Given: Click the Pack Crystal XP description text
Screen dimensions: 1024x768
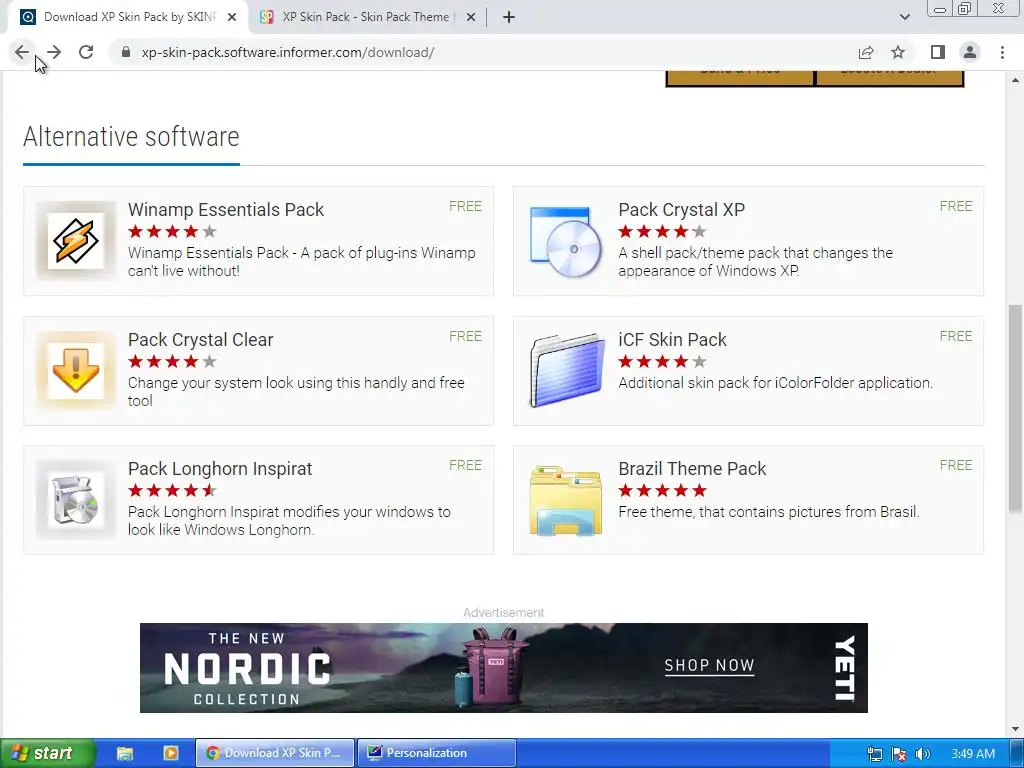Looking at the screenshot, I should pyautogui.click(x=756, y=262).
